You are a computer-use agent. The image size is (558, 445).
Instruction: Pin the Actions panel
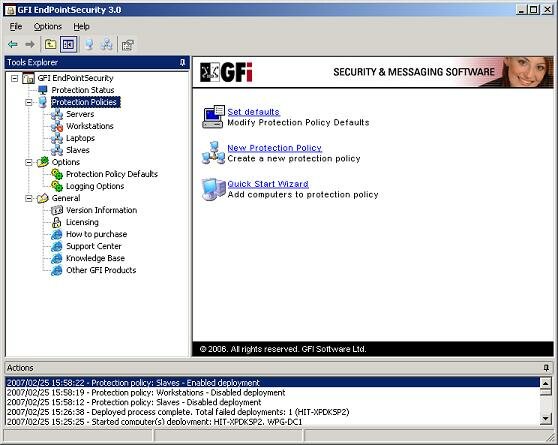coord(546,368)
